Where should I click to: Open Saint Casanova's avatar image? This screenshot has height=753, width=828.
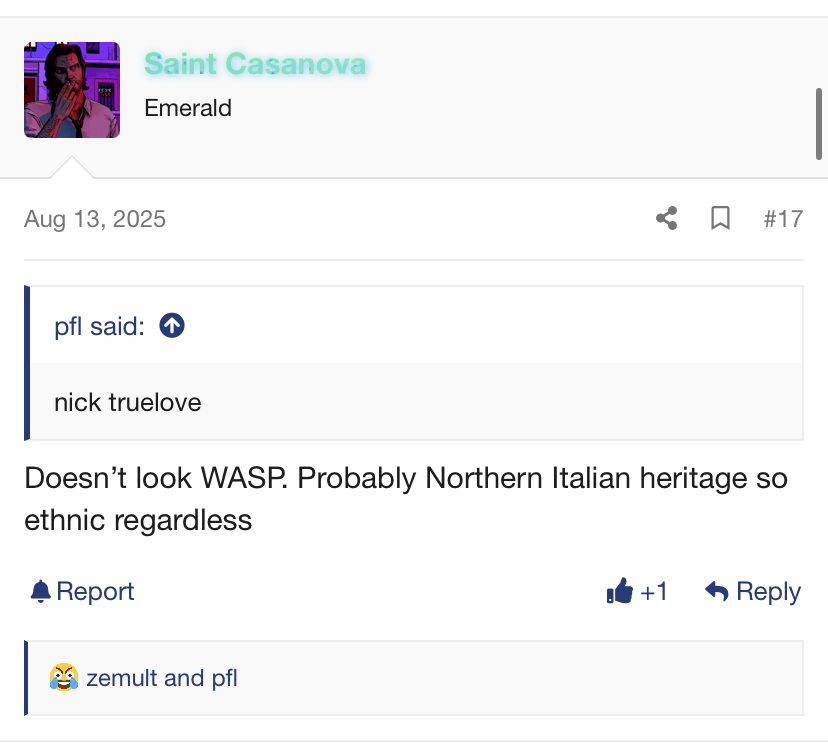(x=72, y=90)
